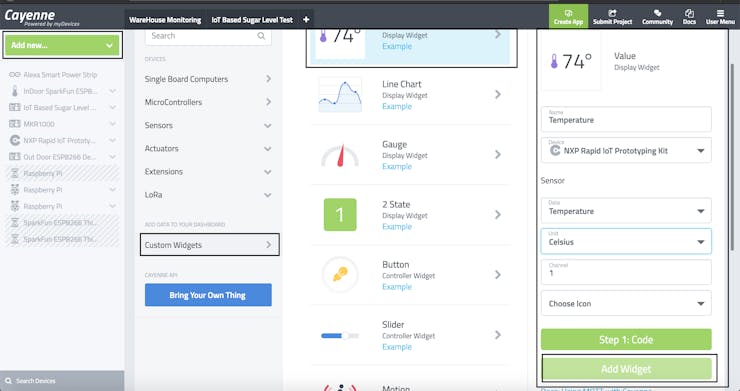Open the Device dropdown NXP Rapid IoT Prototyping Kit
This screenshot has width=740, height=391.
[x=626, y=151]
